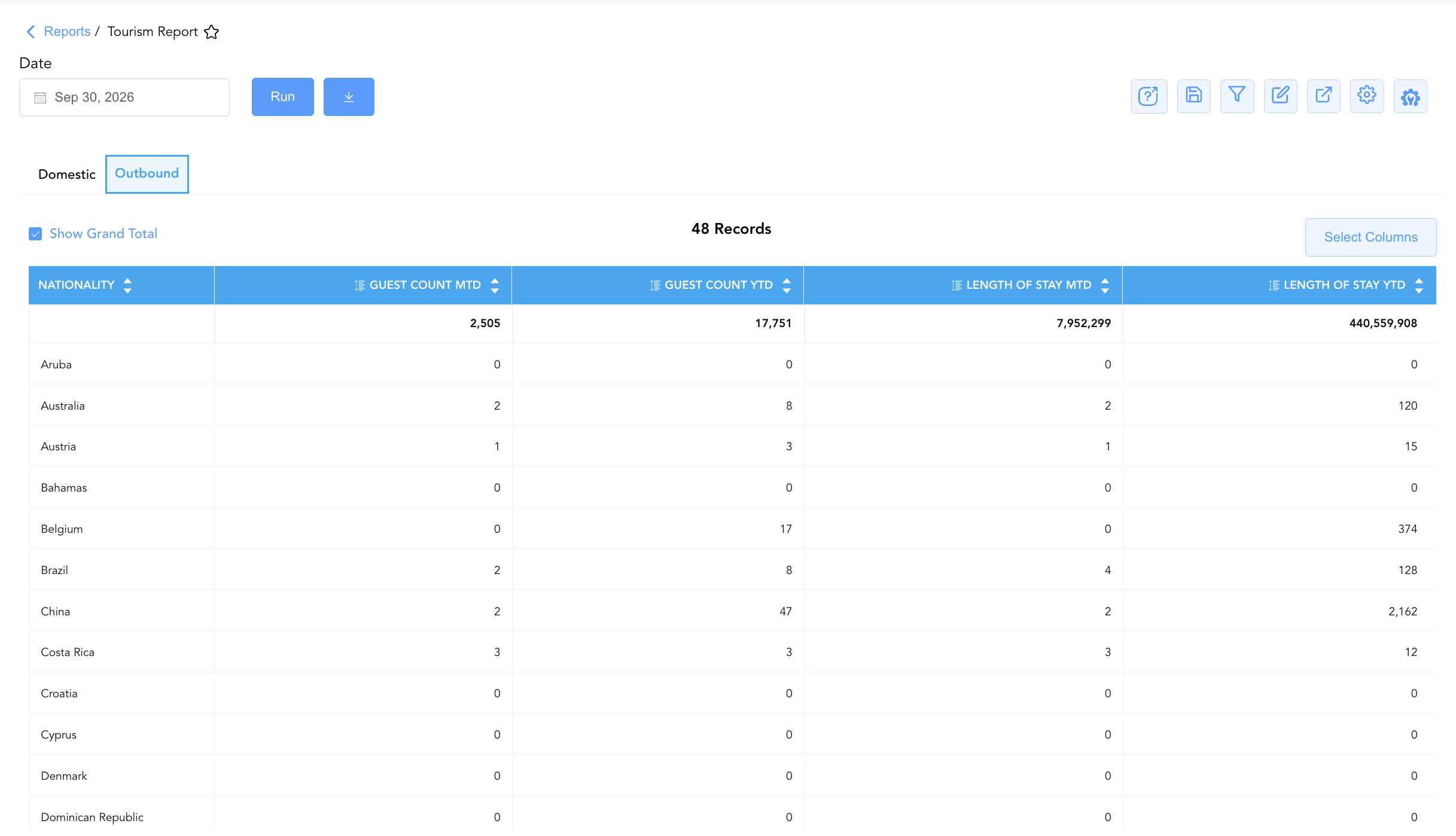Run the report

(x=282, y=97)
